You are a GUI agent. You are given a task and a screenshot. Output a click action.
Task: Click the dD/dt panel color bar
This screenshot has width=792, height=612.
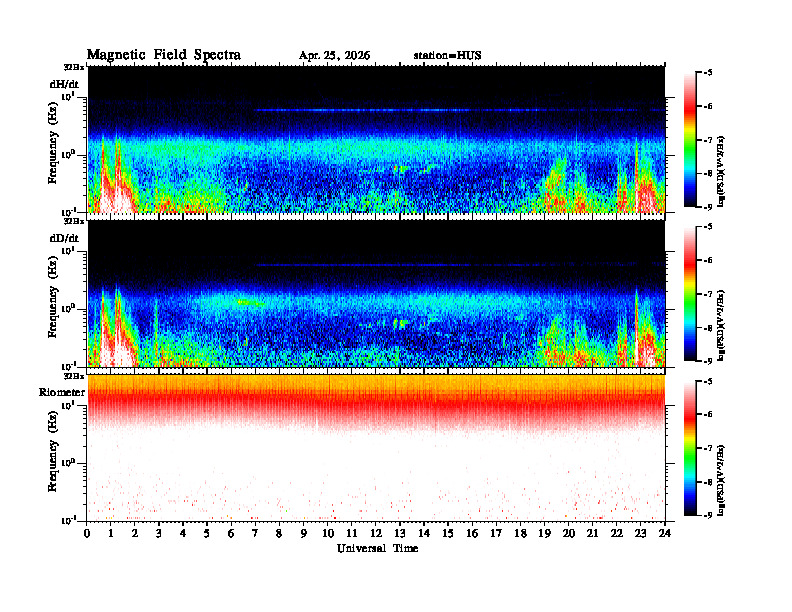(x=690, y=294)
